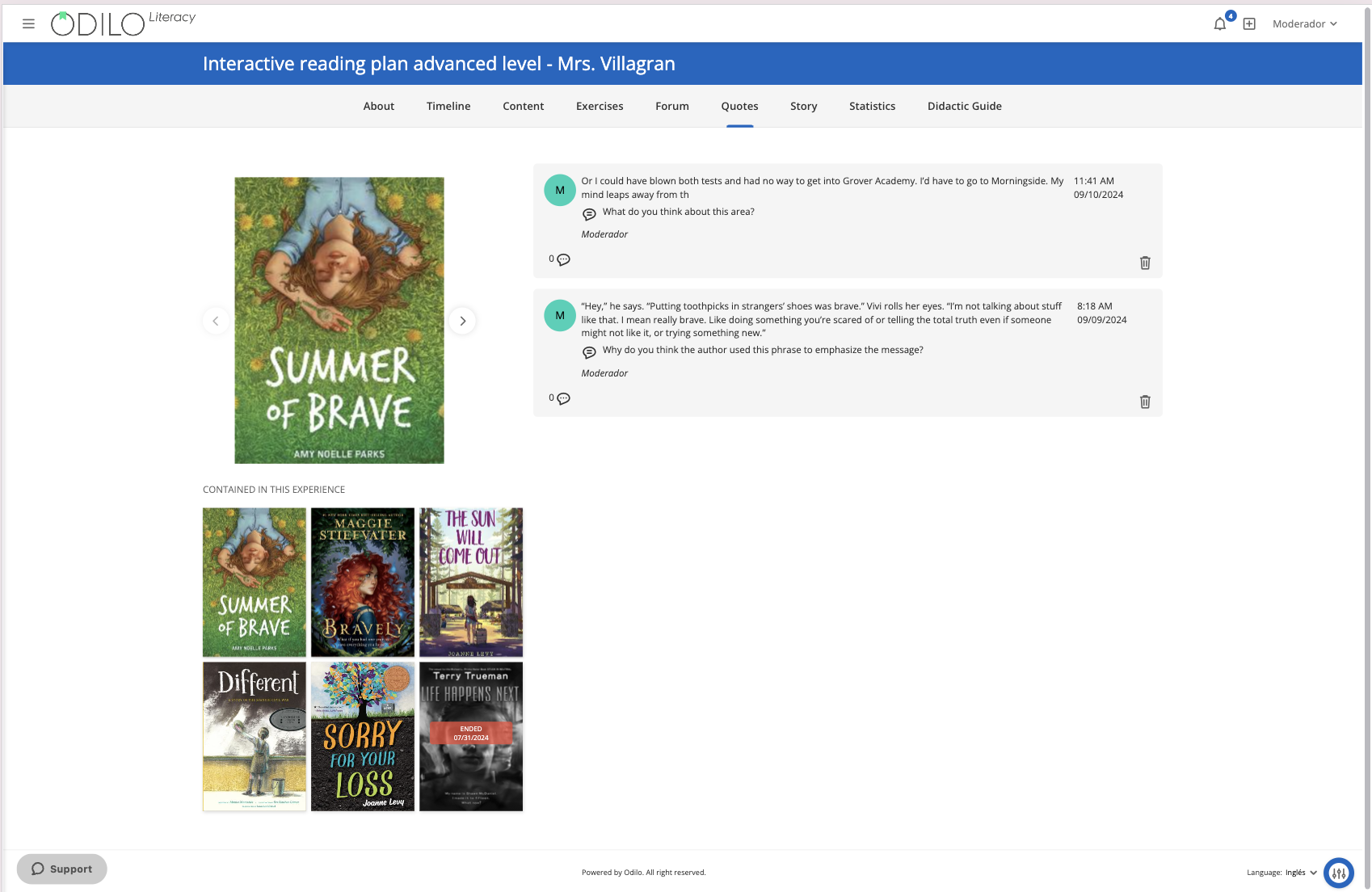
Task: Expand the Moderador account dropdown
Action: point(1305,24)
